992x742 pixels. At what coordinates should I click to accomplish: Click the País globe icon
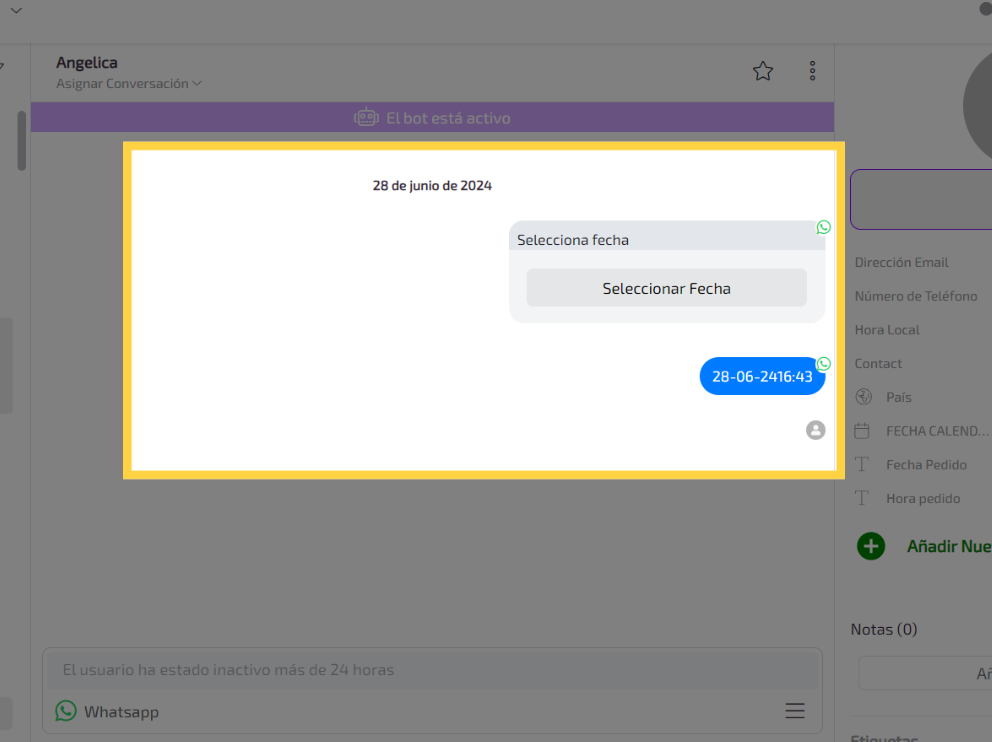pos(863,397)
